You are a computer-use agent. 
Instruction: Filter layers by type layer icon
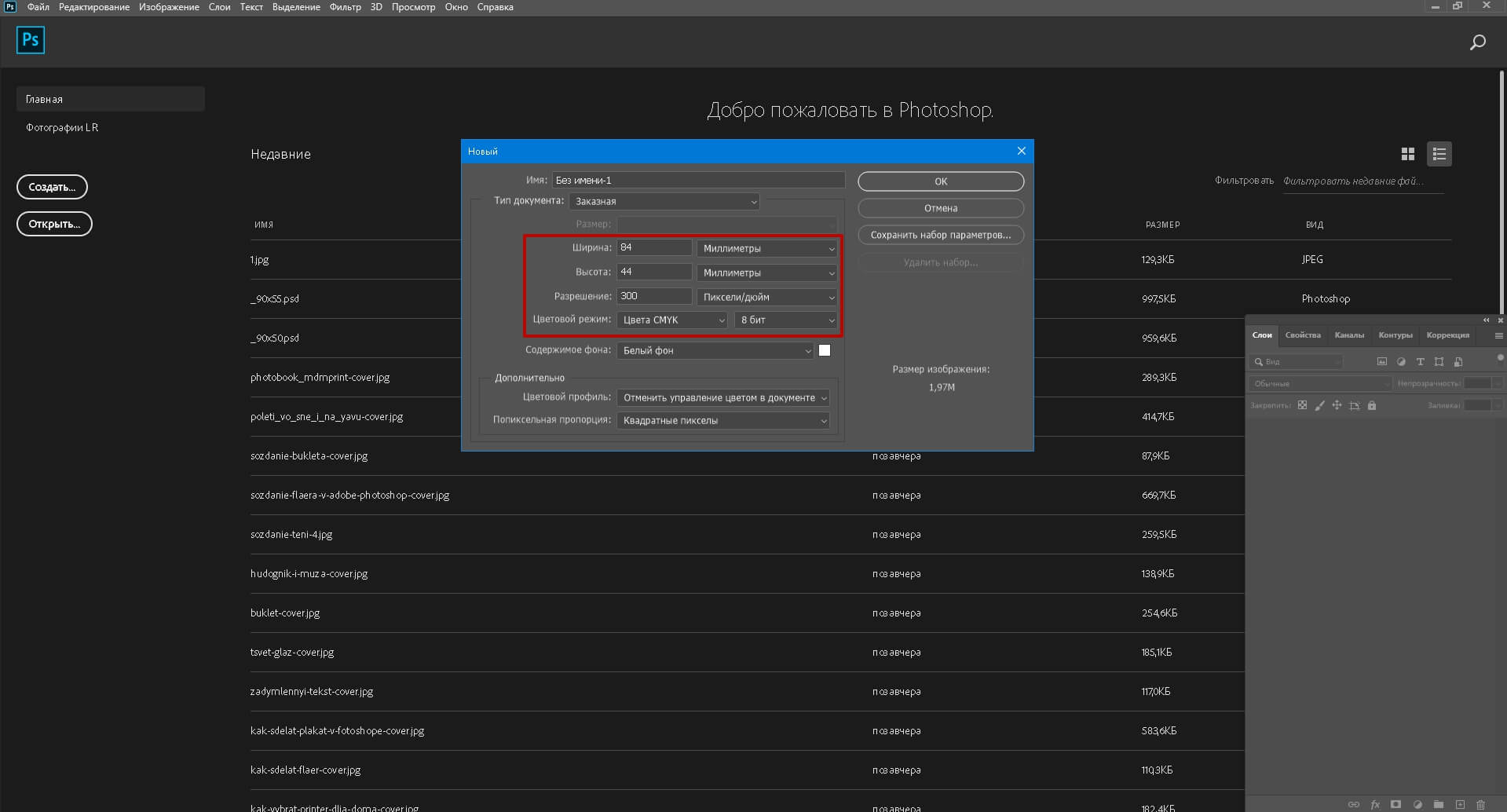tap(1420, 362)
